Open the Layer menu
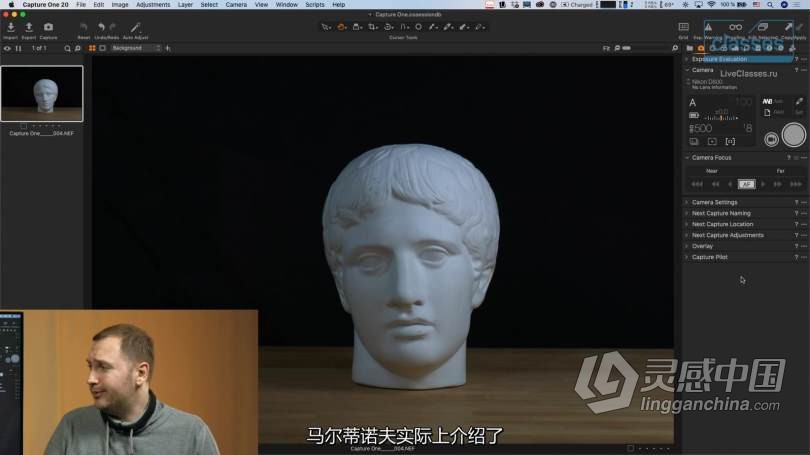This screenshot has height=455, width=810. pos(185,5)
